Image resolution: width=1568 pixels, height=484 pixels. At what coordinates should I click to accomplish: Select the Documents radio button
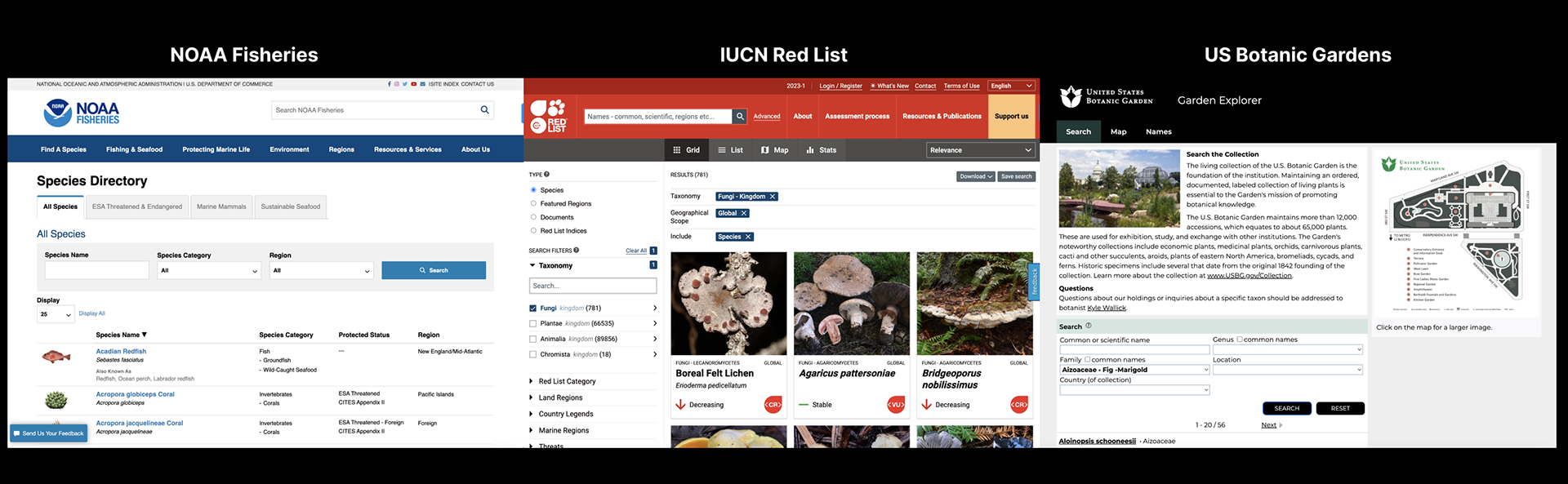[x=534, y=217]
